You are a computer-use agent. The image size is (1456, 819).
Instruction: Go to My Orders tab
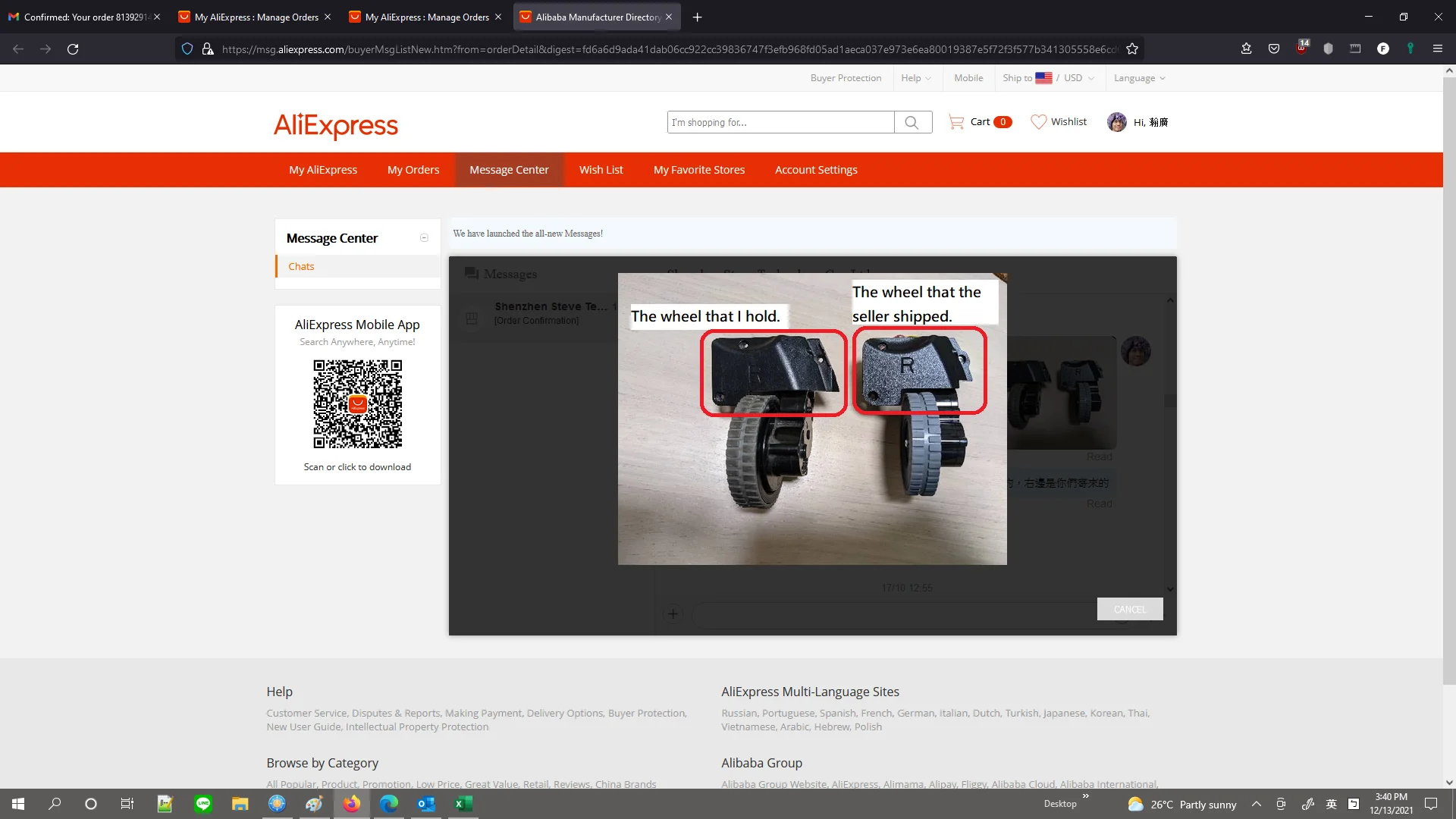413,170
